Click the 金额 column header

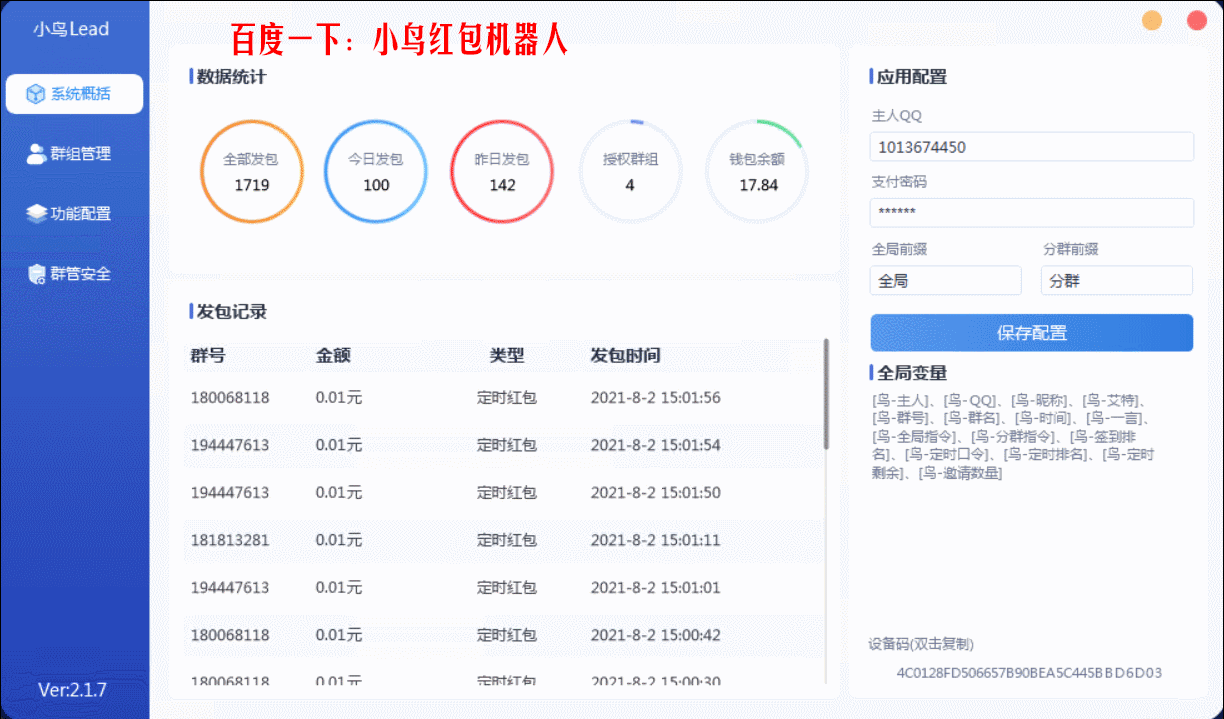333,355
